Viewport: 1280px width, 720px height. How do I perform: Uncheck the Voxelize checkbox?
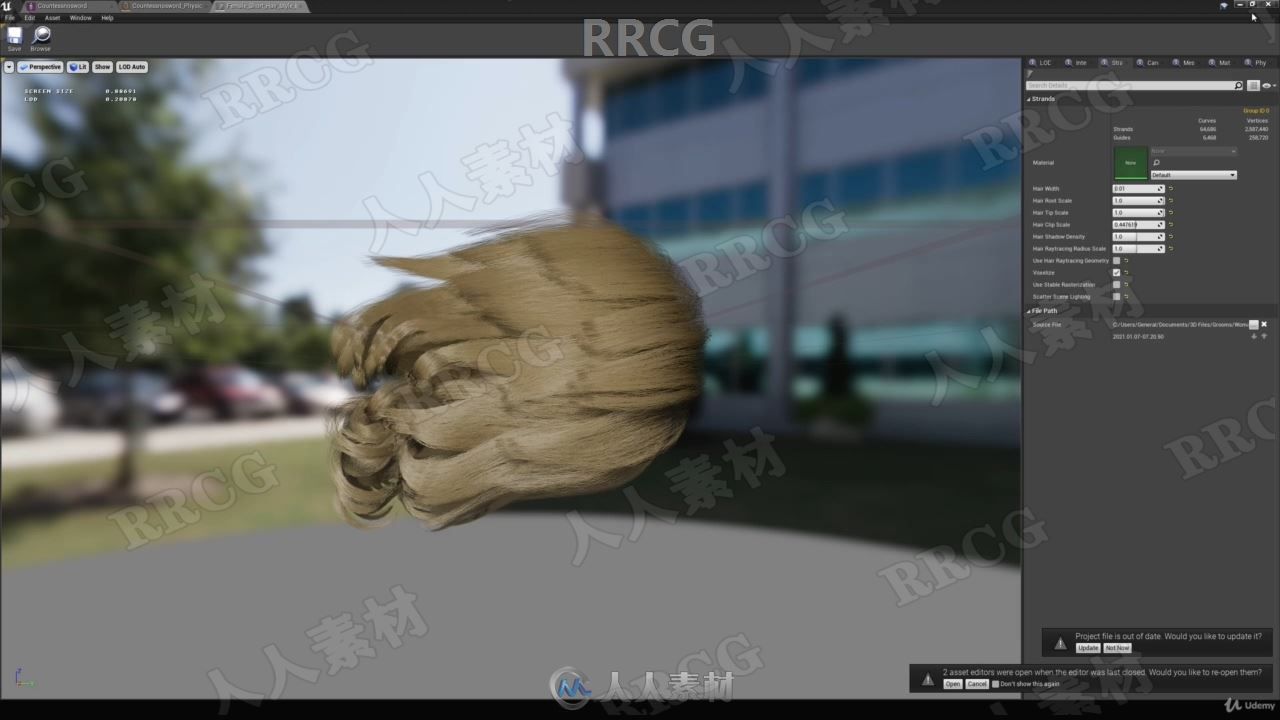(1117, 273)
